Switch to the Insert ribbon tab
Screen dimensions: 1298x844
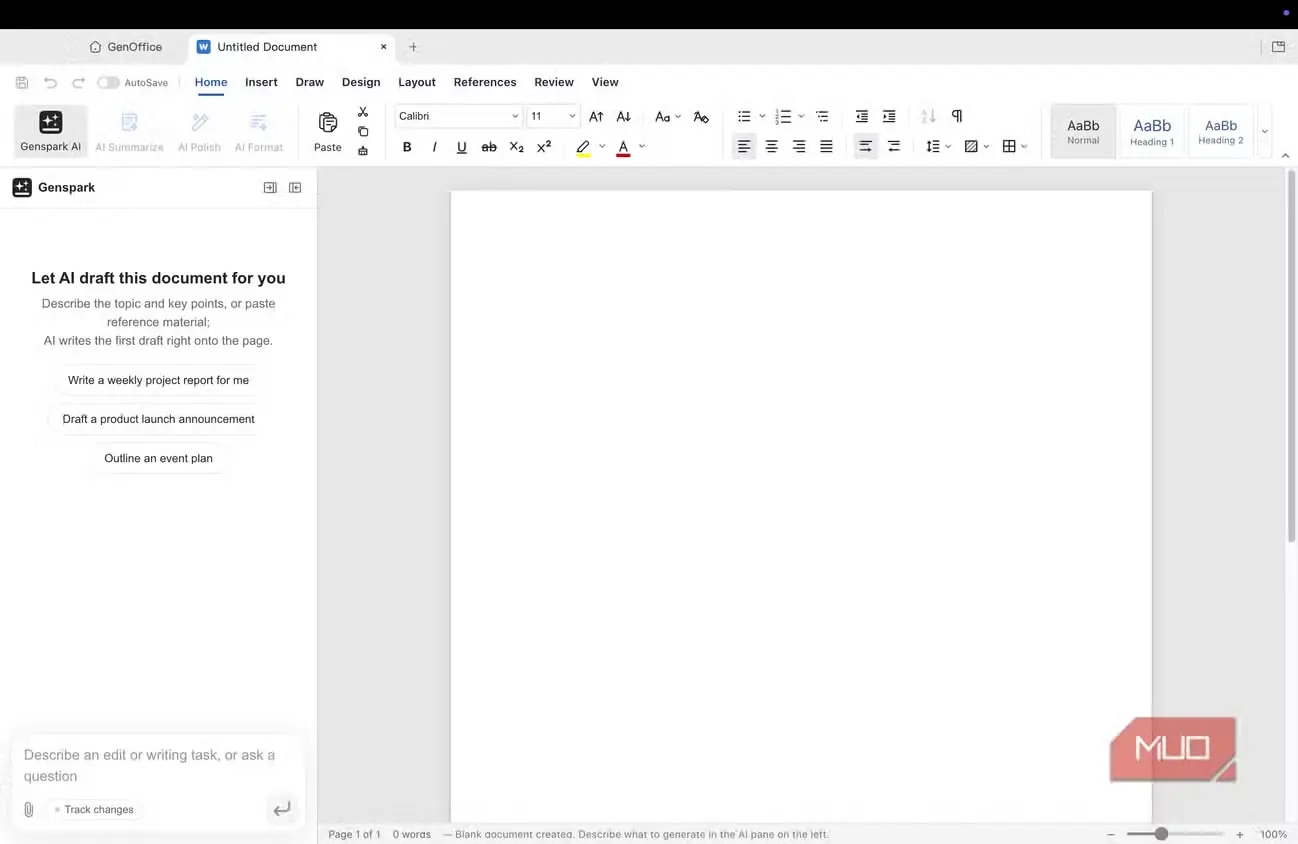[261, 82]
